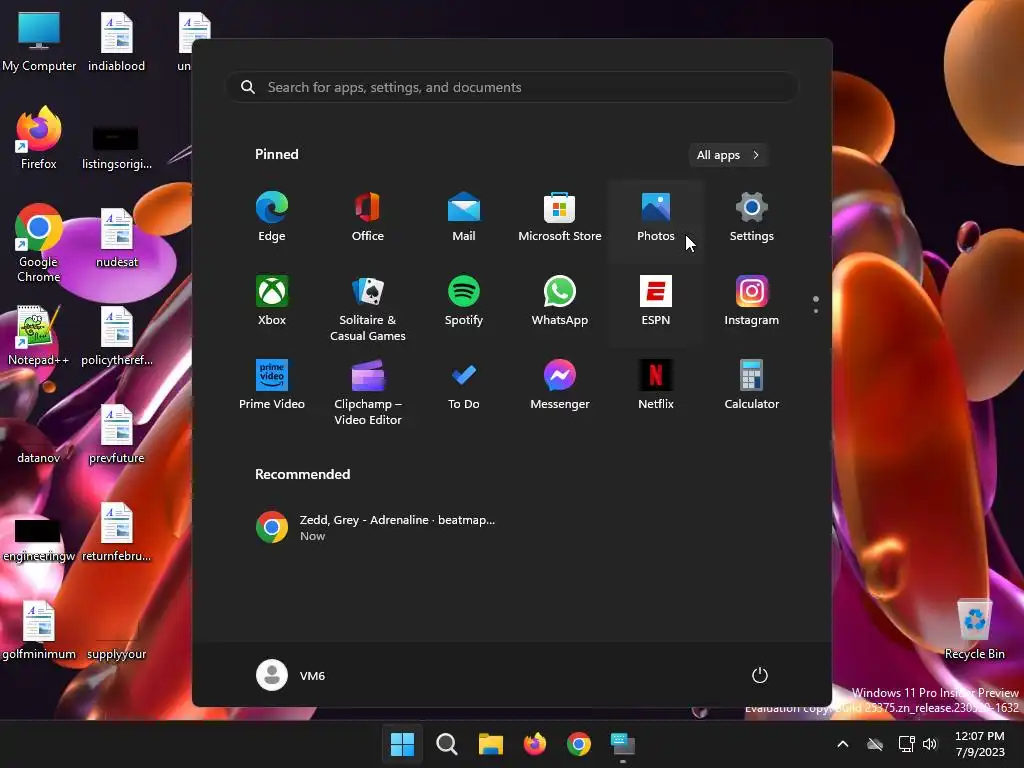Click the Start menu search box

click(512, 87)
